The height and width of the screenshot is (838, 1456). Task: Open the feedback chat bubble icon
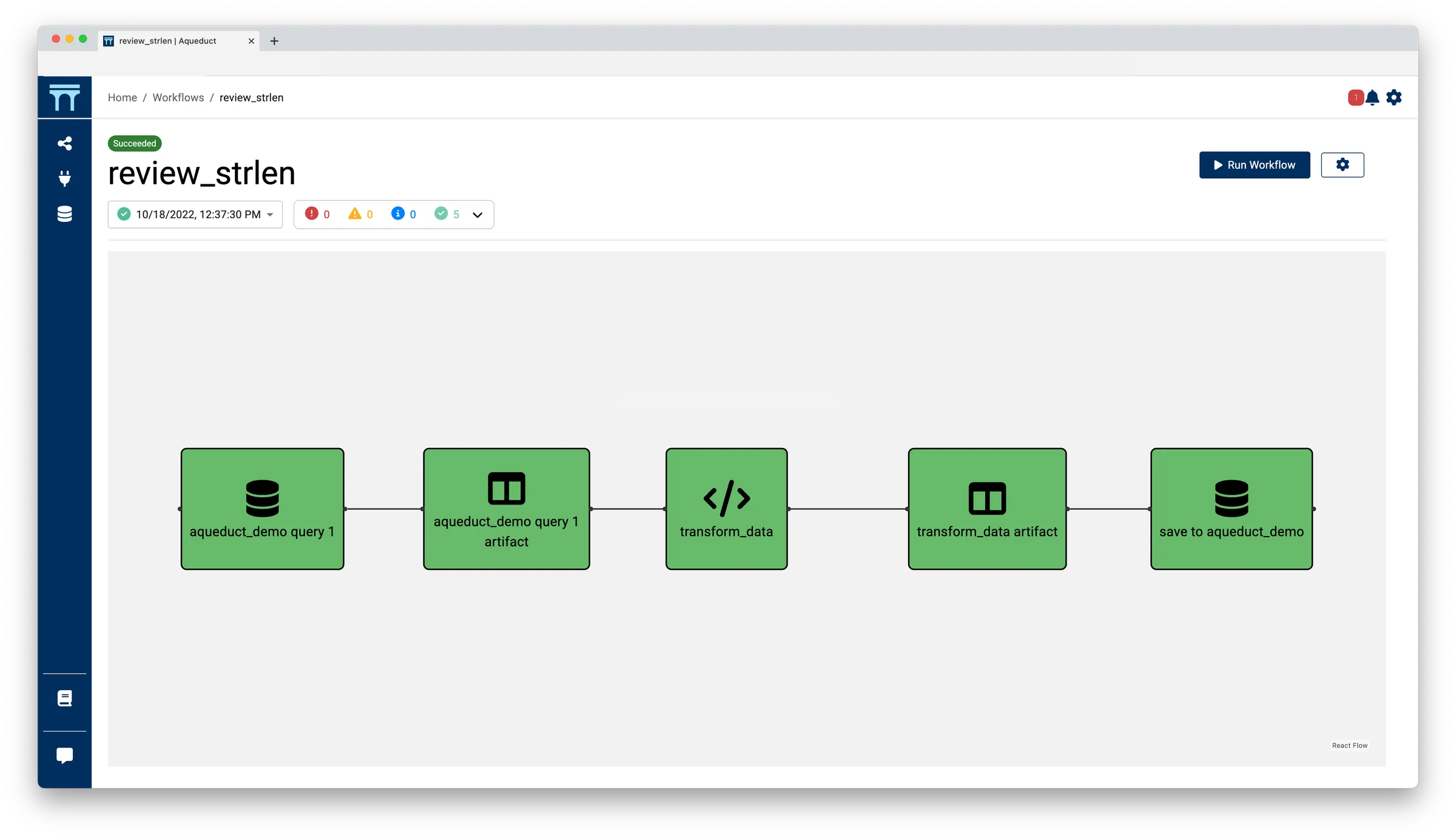[x=65, y=755]
